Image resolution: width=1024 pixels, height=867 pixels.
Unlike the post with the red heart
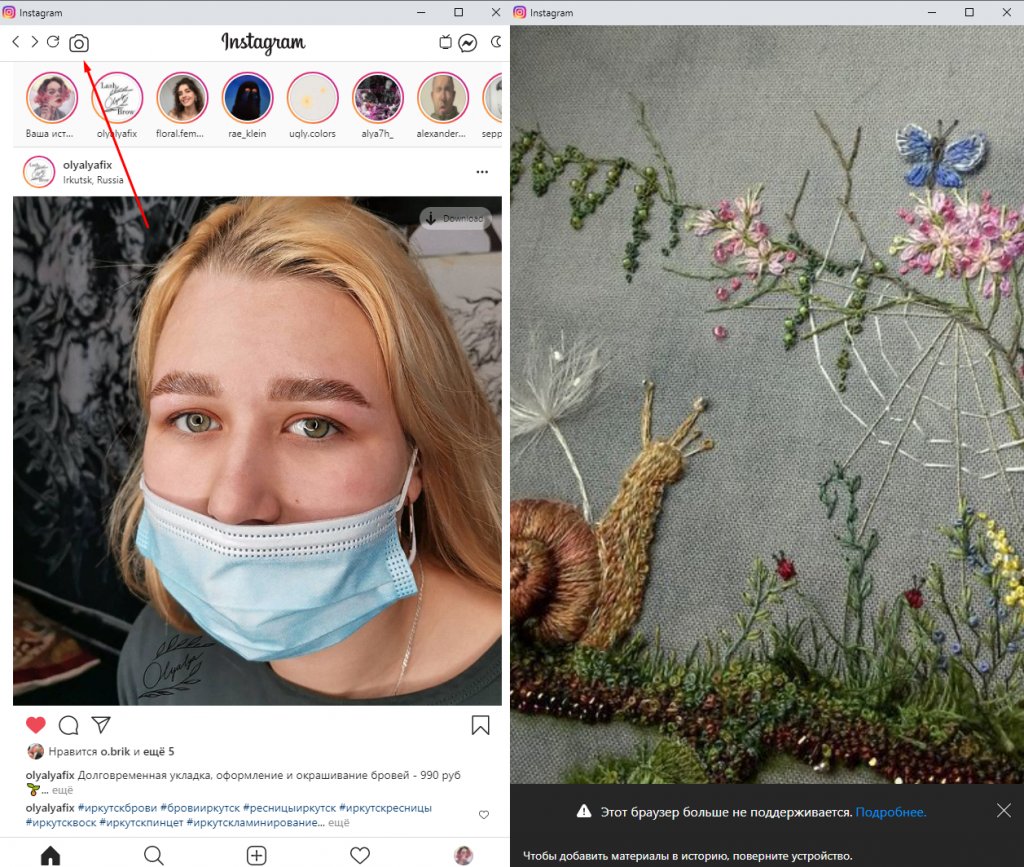pos(36,725)
